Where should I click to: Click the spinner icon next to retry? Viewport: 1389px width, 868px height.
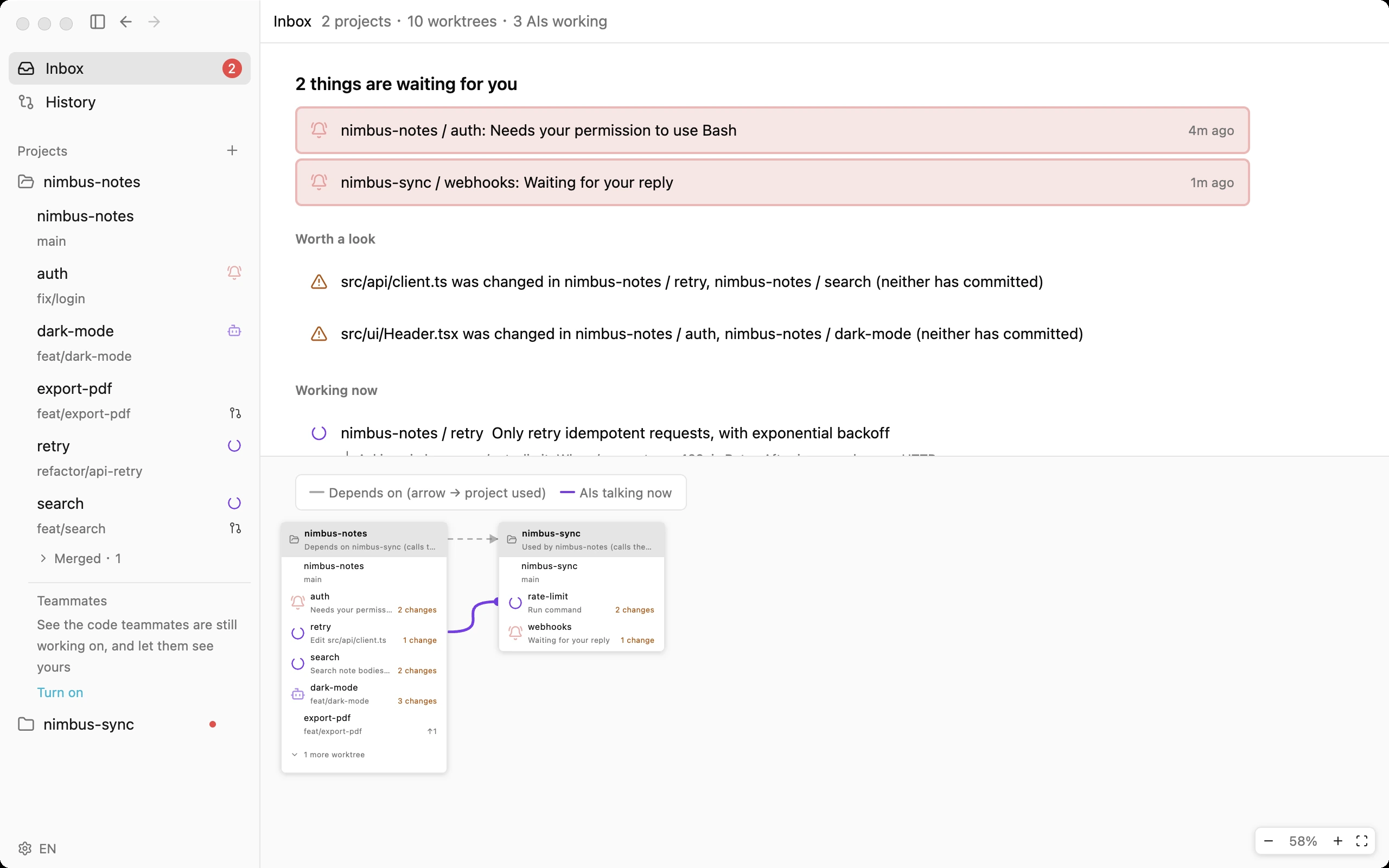[x=234, y=445]
